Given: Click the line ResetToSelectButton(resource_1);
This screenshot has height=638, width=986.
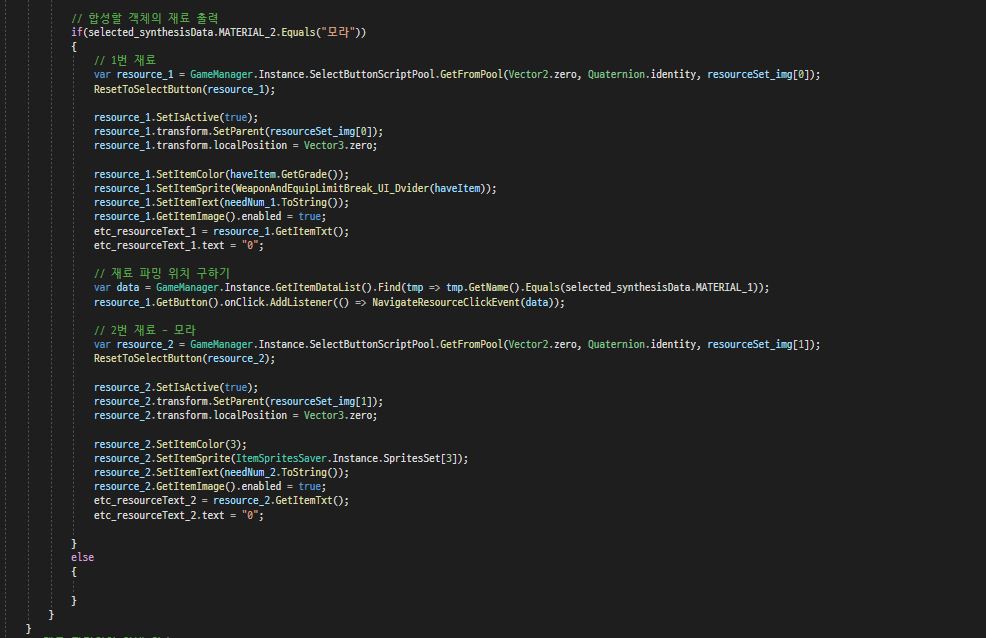Looking at the screenshot, I should (184, 89).
